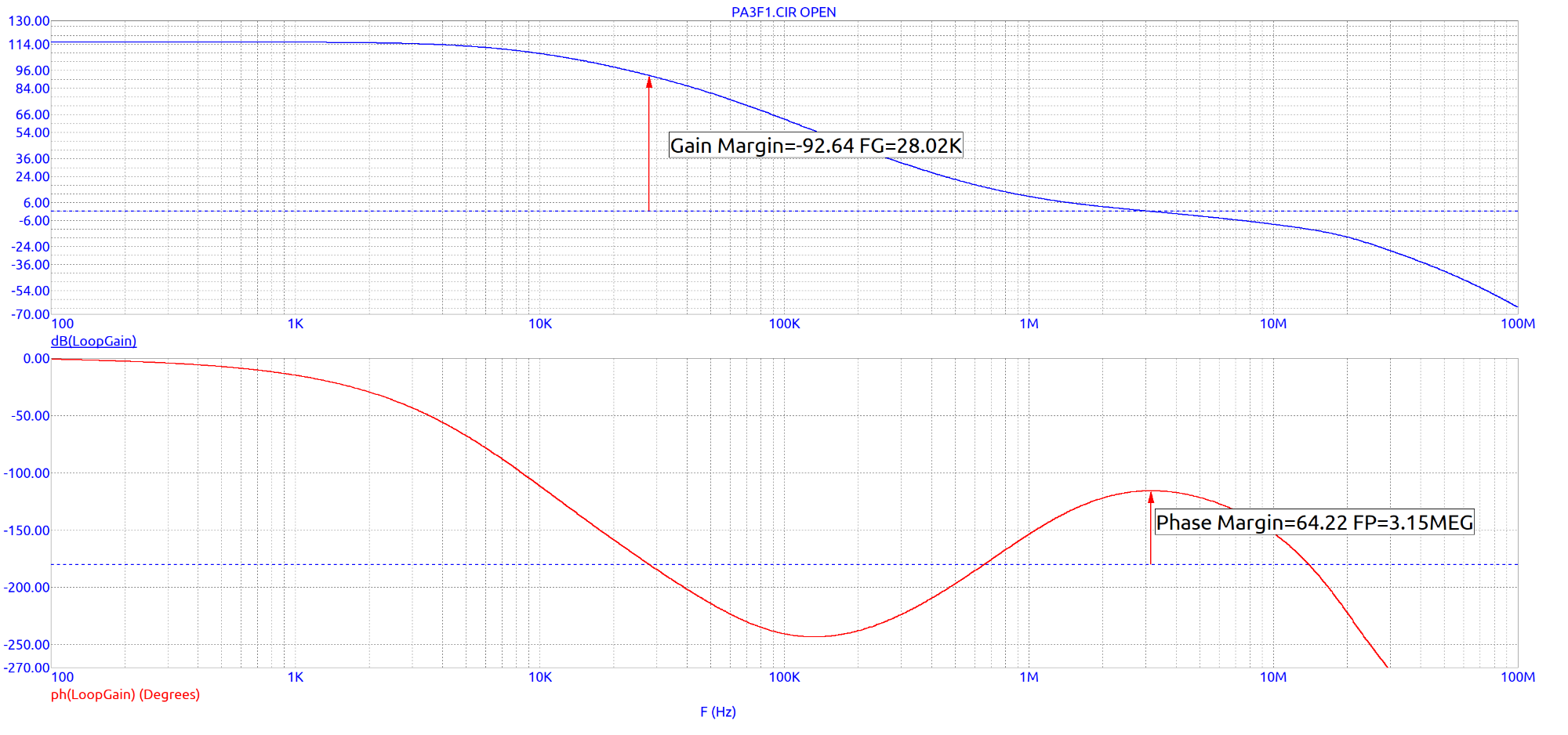Click the 0.00 phase axis label
The width and height of the screenshot is (1568, 735).
[36, 358]
